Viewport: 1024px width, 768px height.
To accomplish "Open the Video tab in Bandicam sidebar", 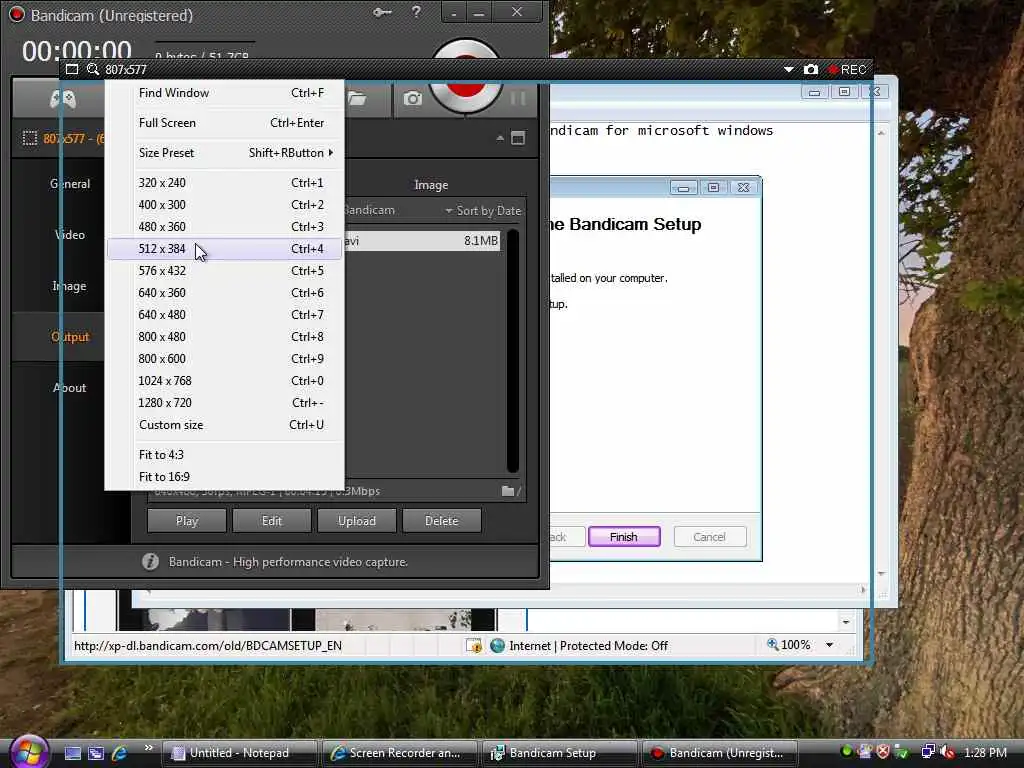I will [x=69, y=234].
